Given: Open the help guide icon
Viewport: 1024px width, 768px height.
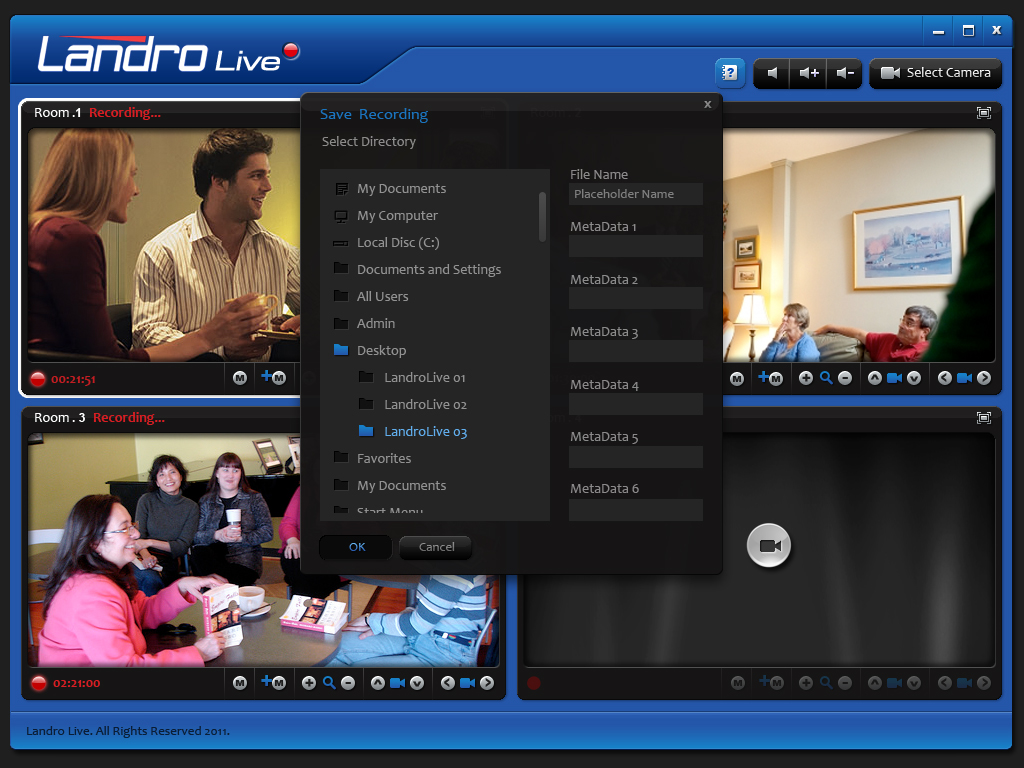Looking at the screenshot, I should tap(729, 72).
